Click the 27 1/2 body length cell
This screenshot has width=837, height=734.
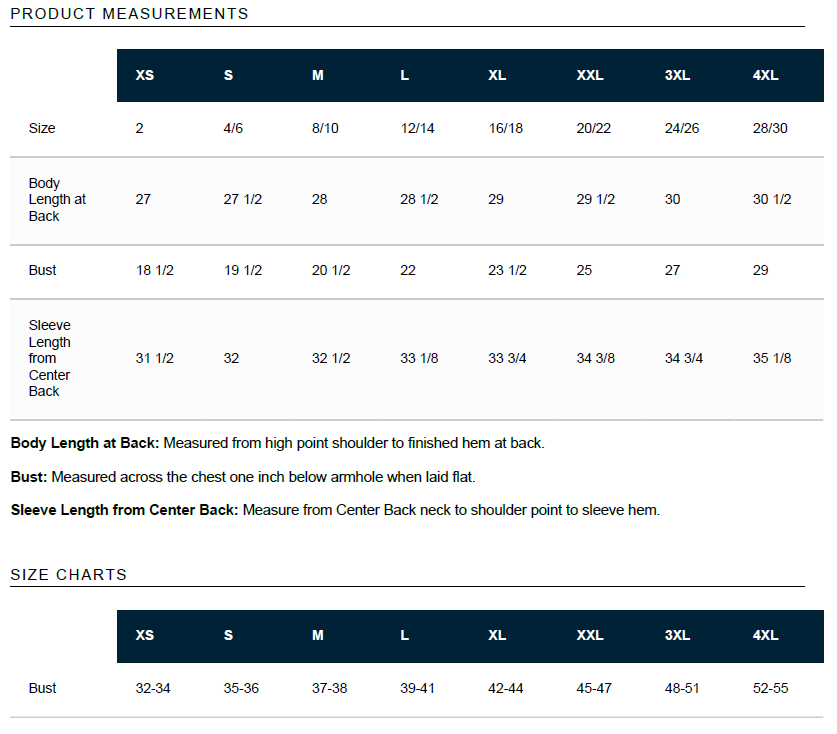(242, 199)
